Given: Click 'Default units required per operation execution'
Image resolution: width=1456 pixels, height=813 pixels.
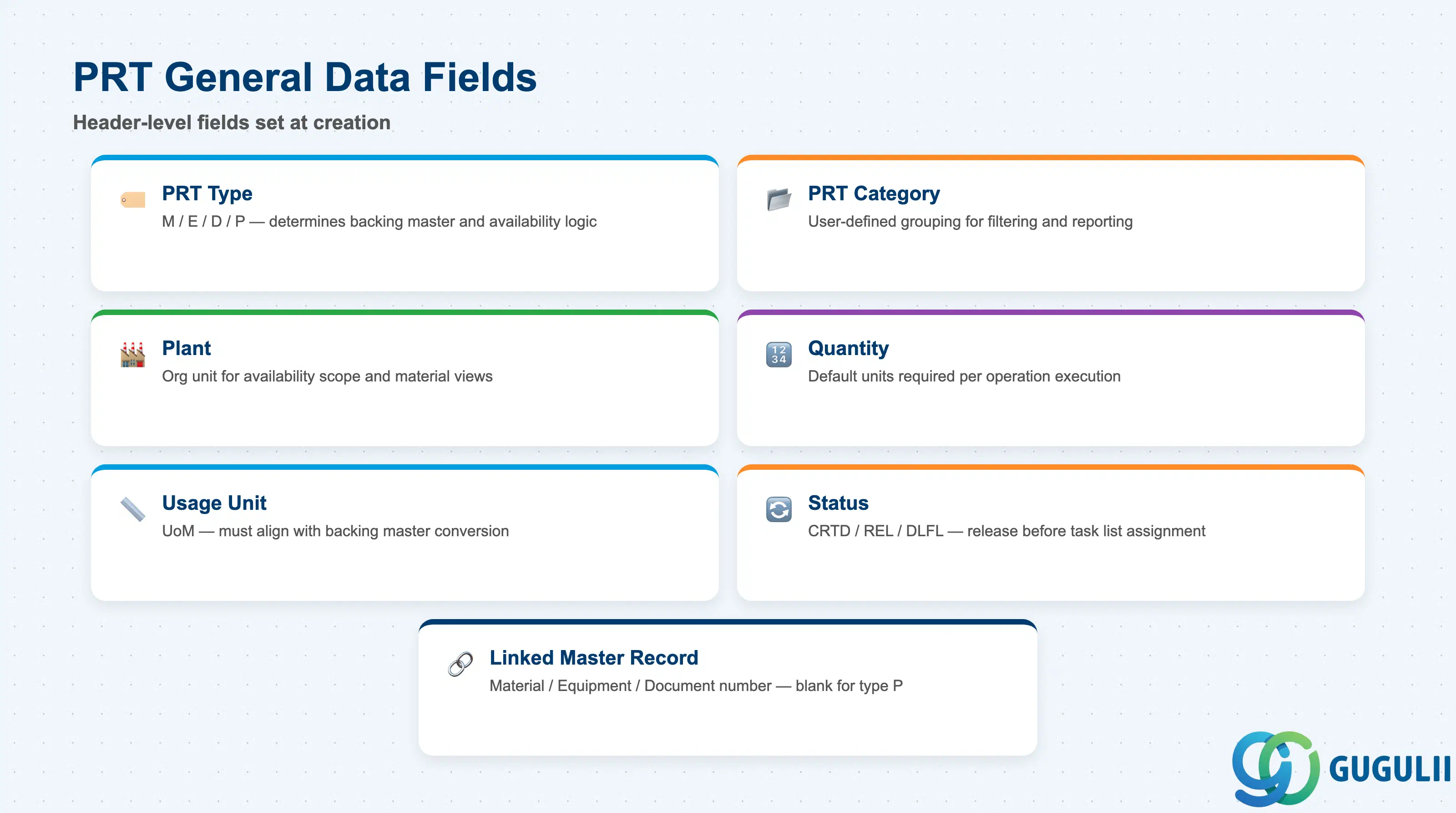Looking at the screenshot, I should (964, 376).
